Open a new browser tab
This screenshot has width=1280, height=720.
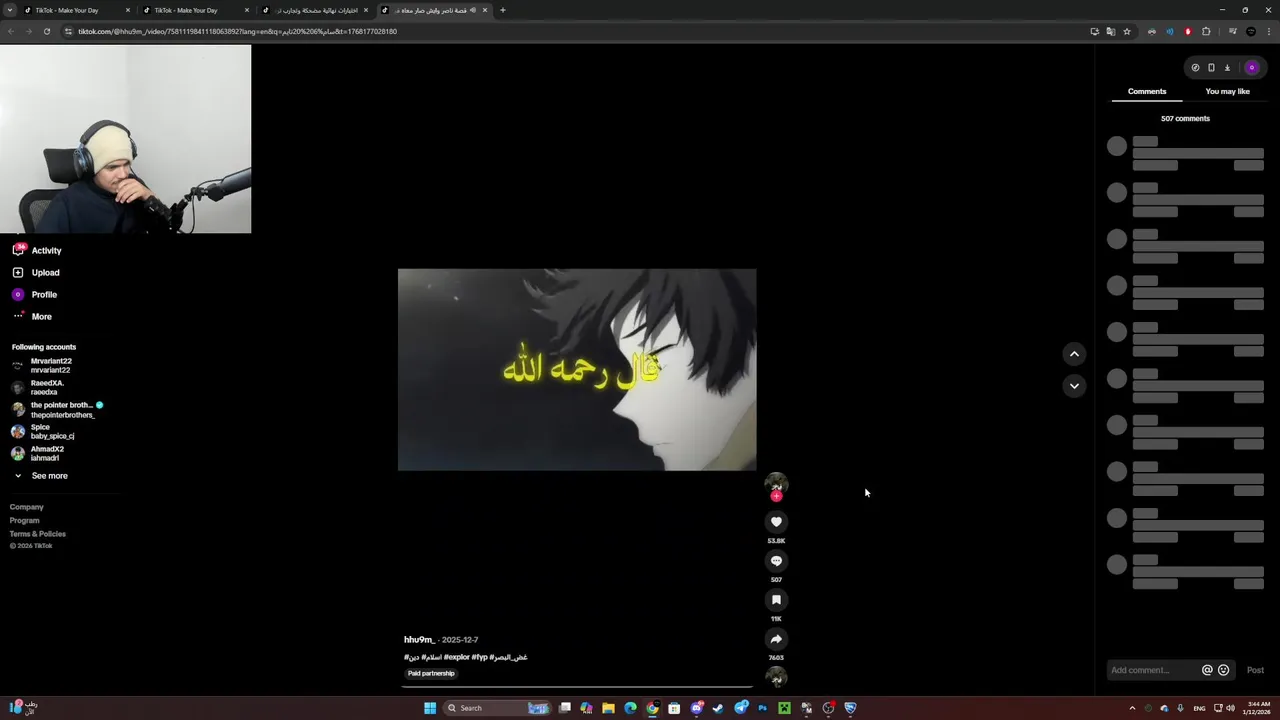pos(503,10)
